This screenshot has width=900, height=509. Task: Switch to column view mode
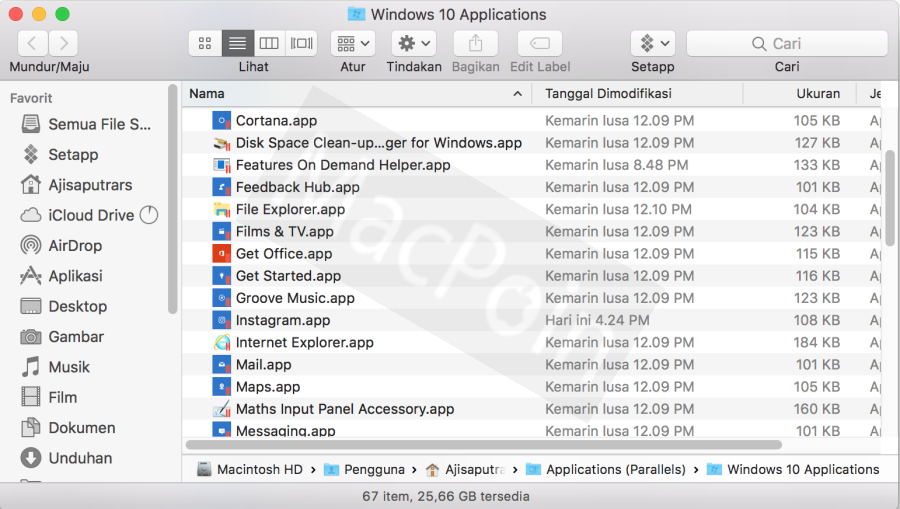coord(269,43)
